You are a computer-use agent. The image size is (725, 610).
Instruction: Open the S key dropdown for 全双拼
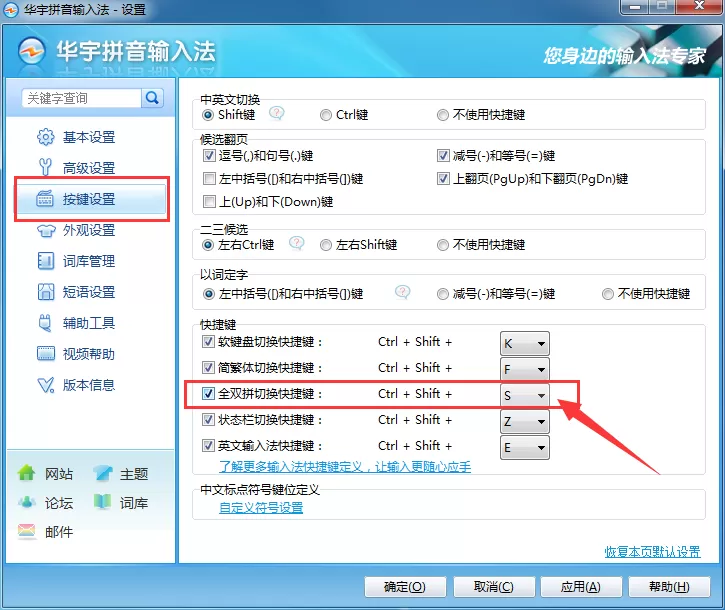click(x=525, y=395)
